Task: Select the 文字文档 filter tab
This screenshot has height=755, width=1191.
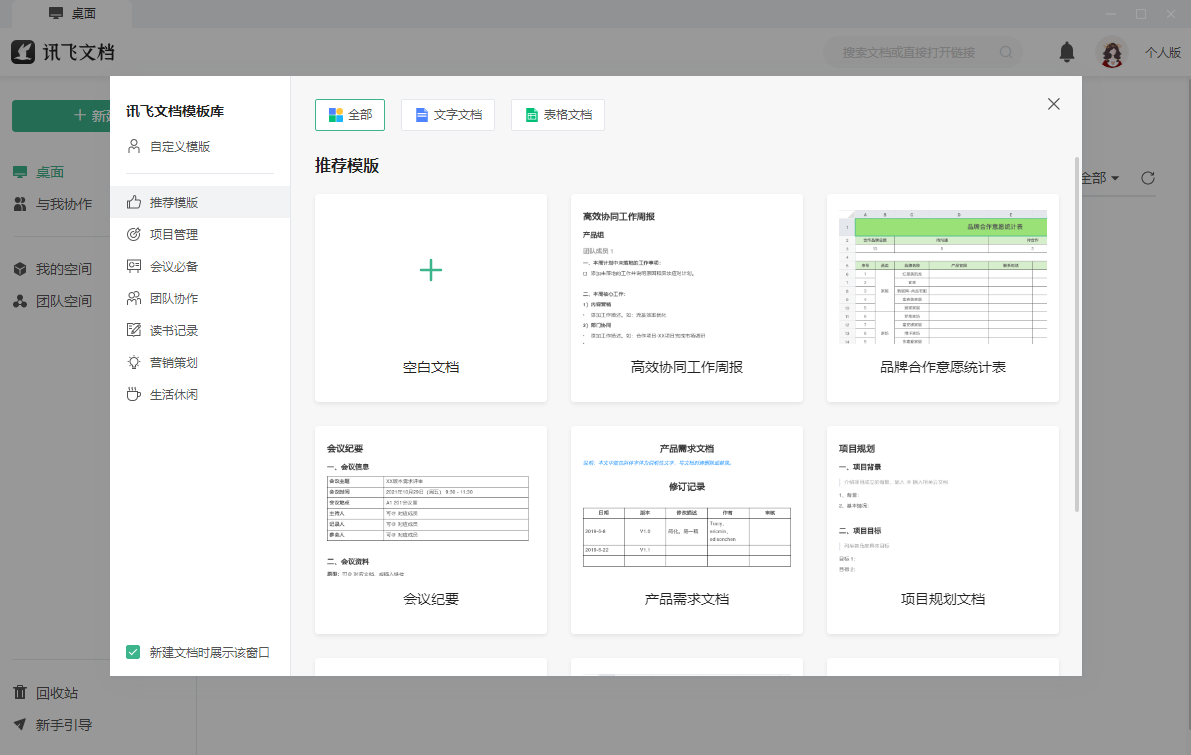Action: (447, 115)
